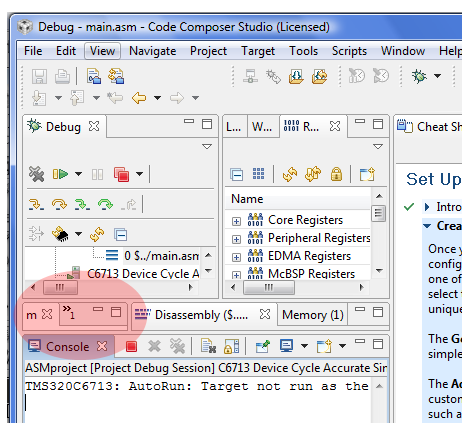Click the Print icon in main toolbar
468x432 pixels.
(62, 77)
